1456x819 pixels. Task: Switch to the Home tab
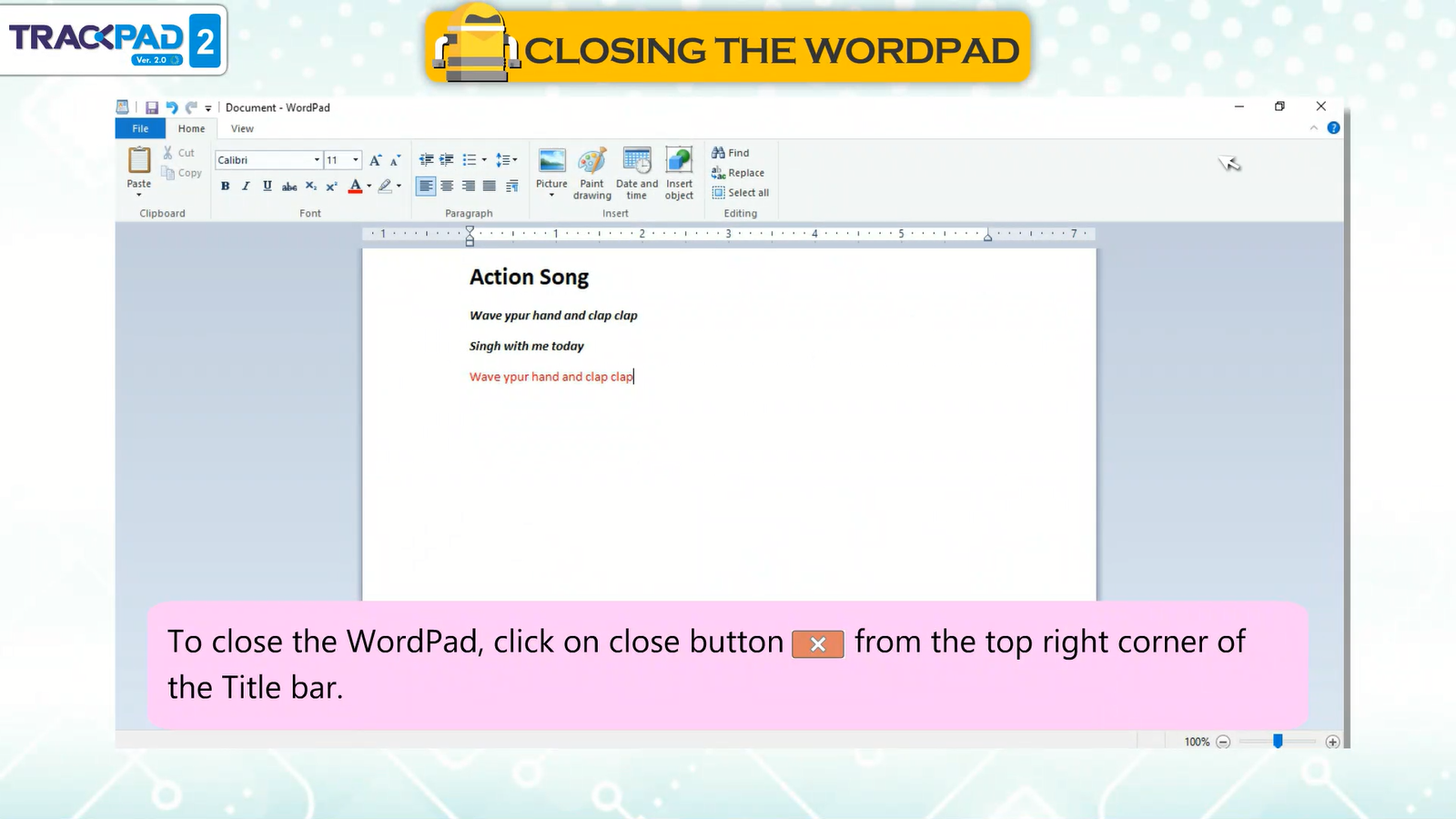191,128
